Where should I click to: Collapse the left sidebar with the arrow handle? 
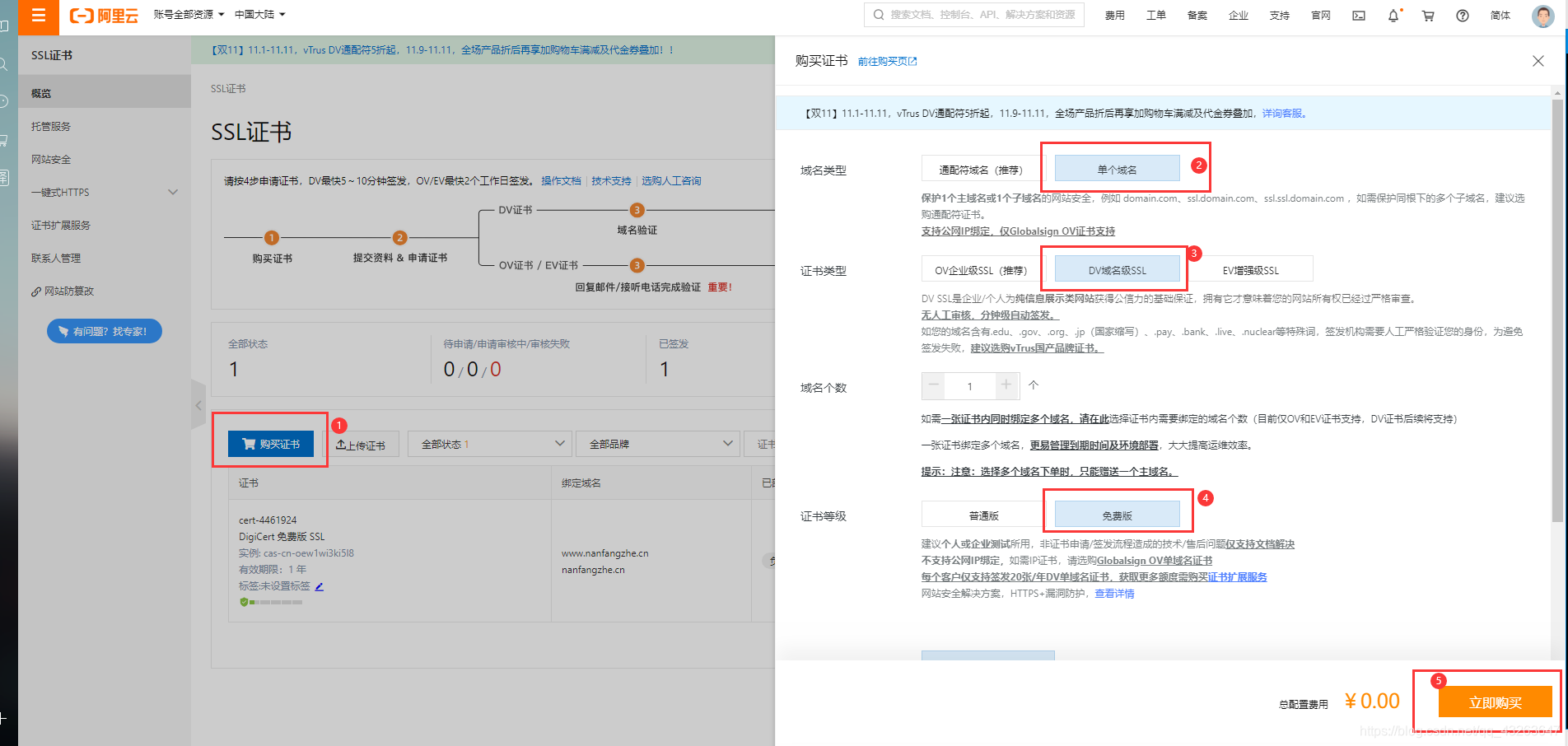tap(198, 405)
